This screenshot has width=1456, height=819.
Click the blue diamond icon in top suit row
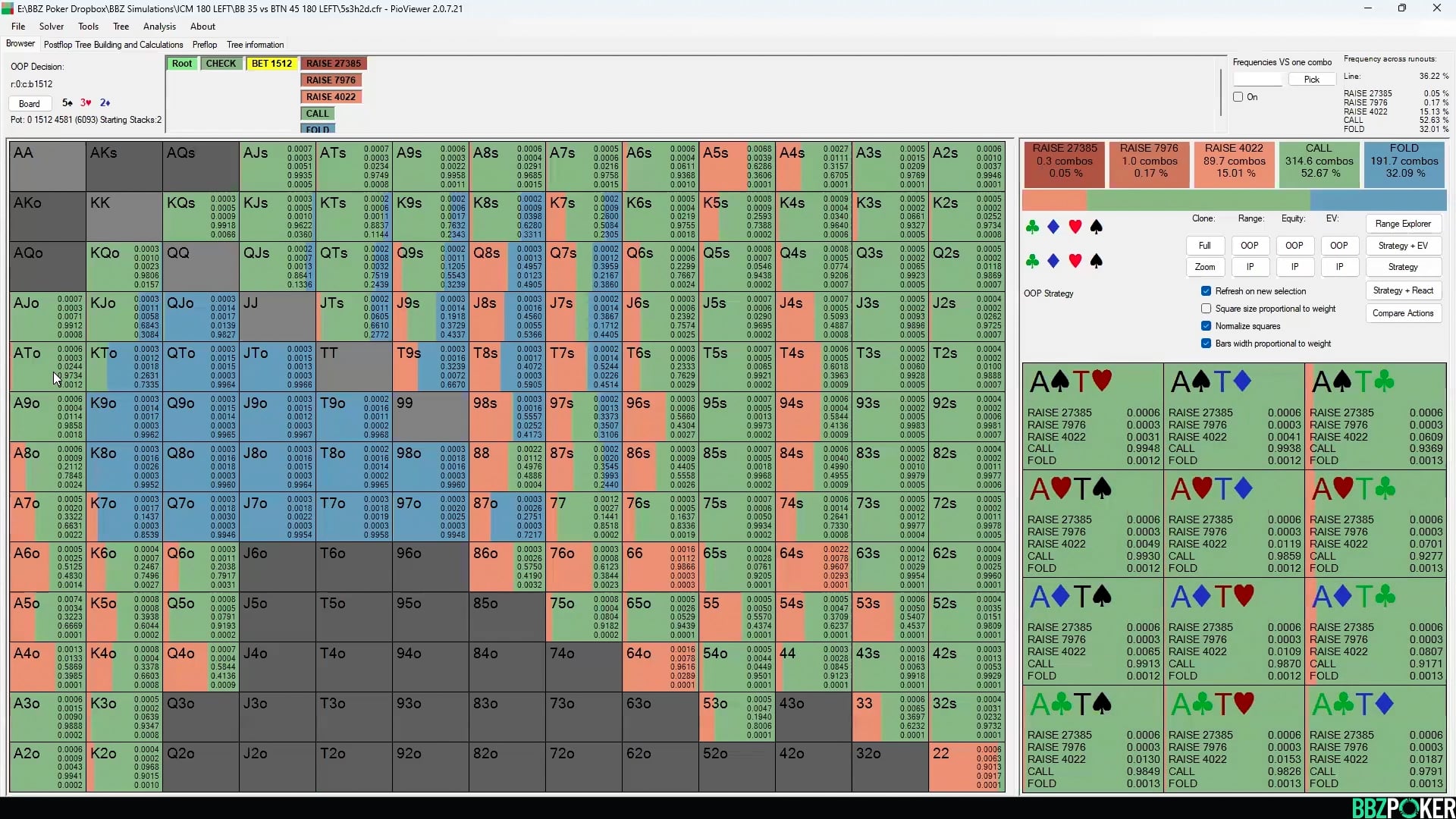1053,227
